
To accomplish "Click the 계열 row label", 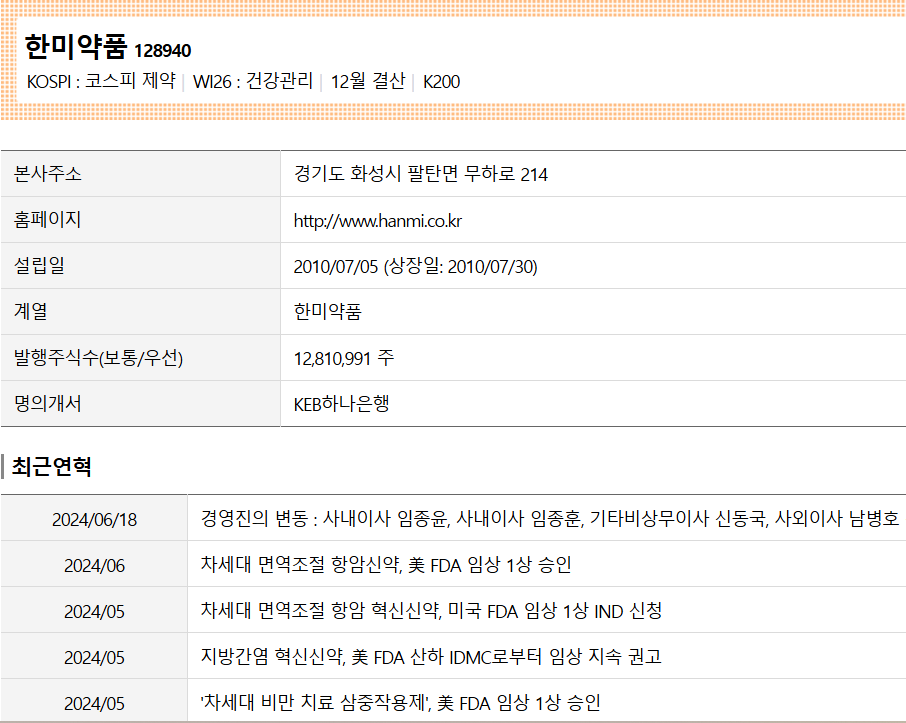I will point(31,312).
